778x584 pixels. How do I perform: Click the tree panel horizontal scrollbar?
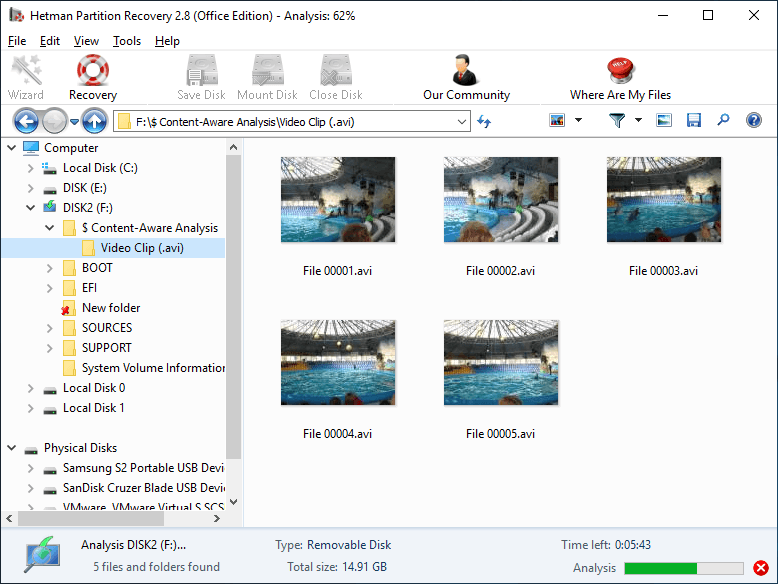91,519
